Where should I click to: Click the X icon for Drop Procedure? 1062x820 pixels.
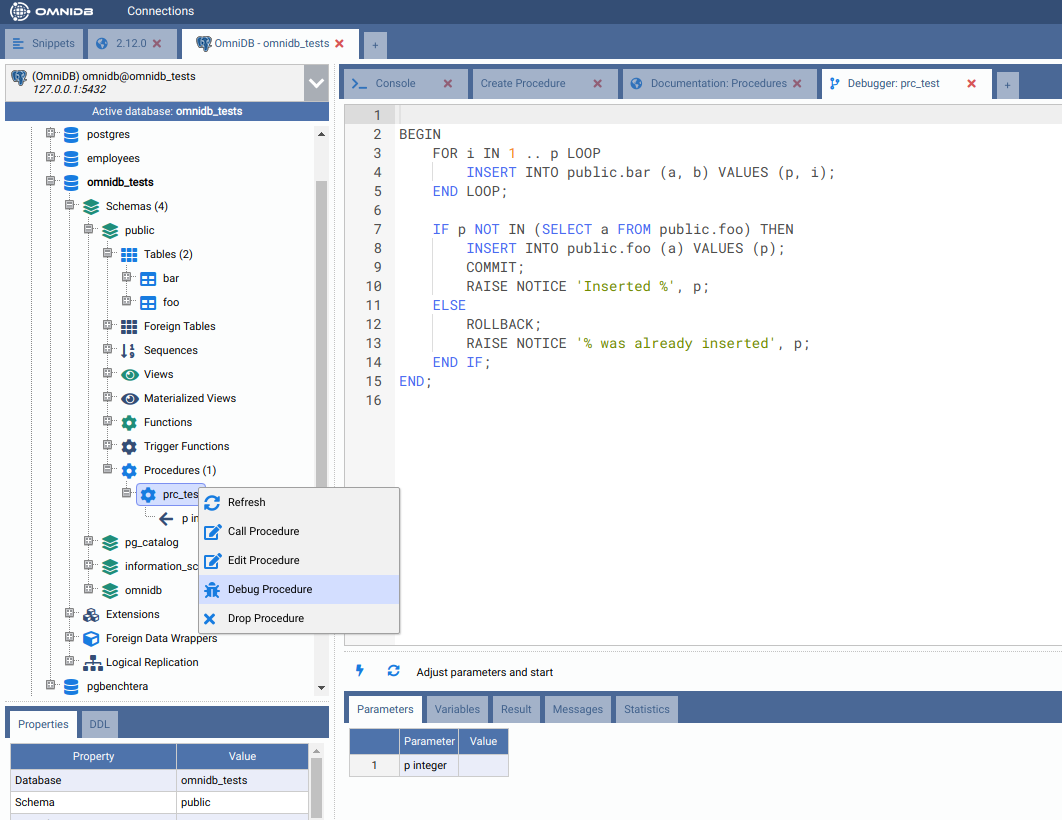tap(211, 619)
